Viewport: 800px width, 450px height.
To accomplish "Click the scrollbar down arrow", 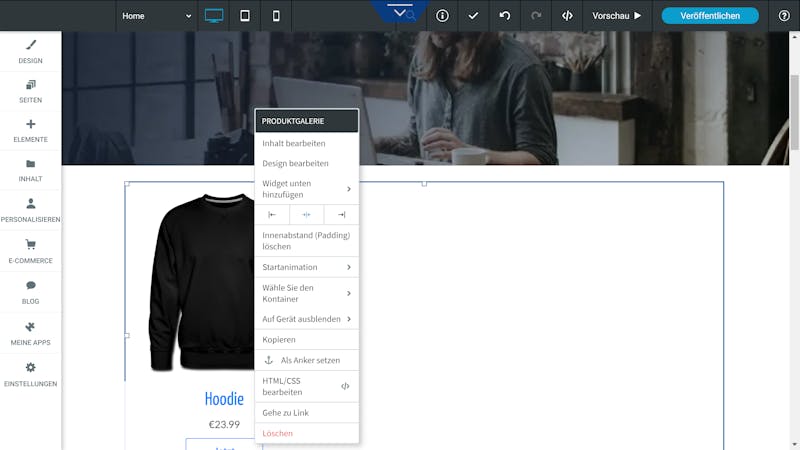I will pos(794,445).
